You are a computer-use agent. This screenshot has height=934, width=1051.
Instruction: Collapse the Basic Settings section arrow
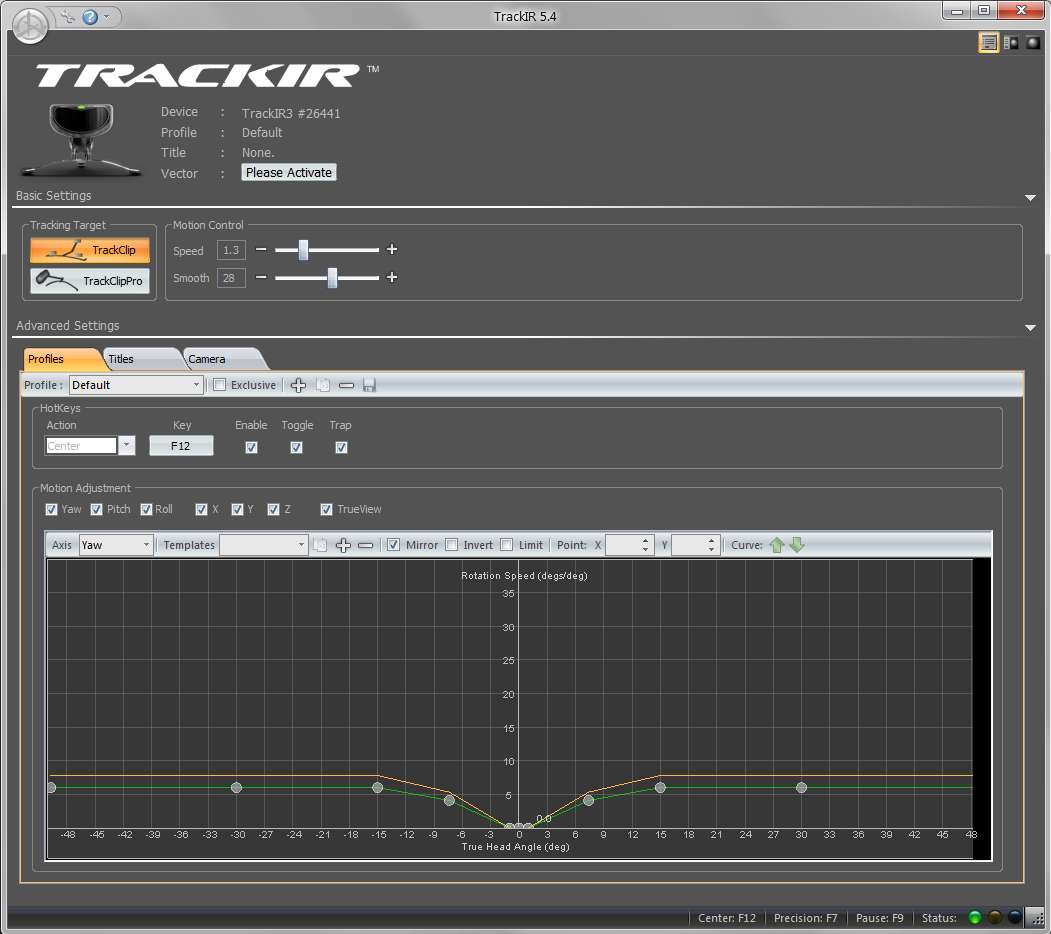[x=1030, y=198]
